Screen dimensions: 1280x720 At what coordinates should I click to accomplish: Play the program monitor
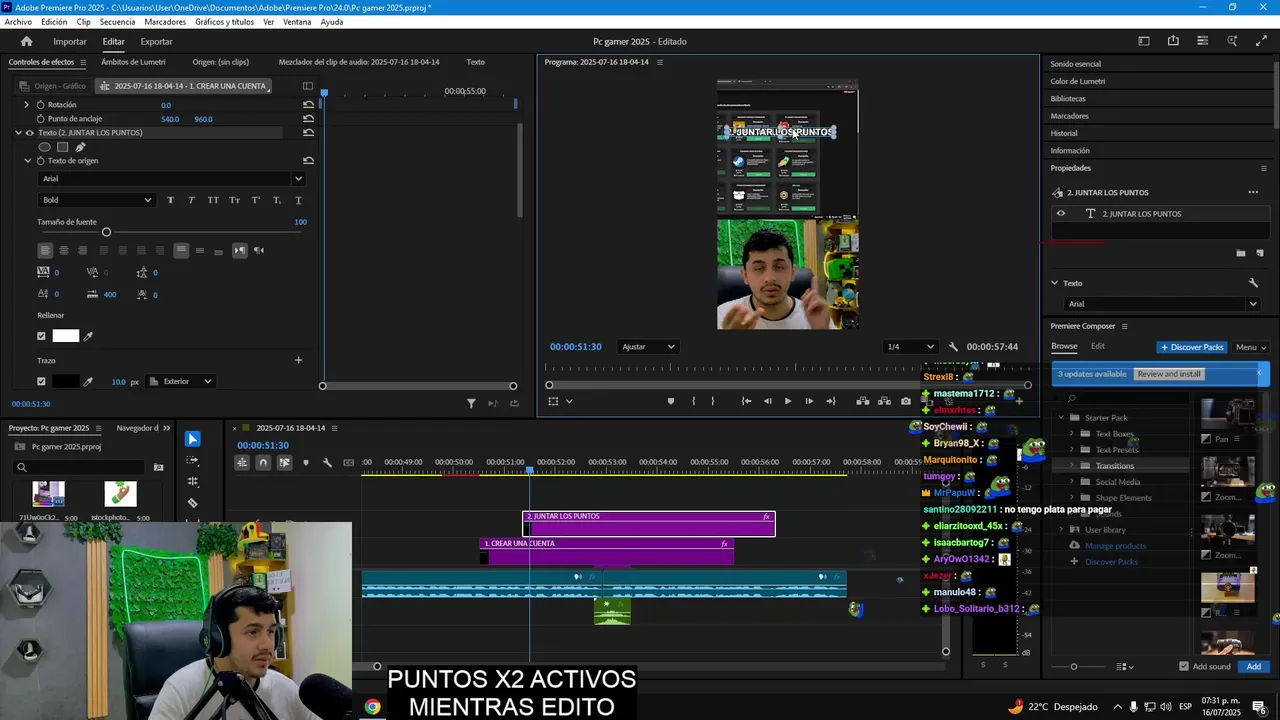pos(787,401)
